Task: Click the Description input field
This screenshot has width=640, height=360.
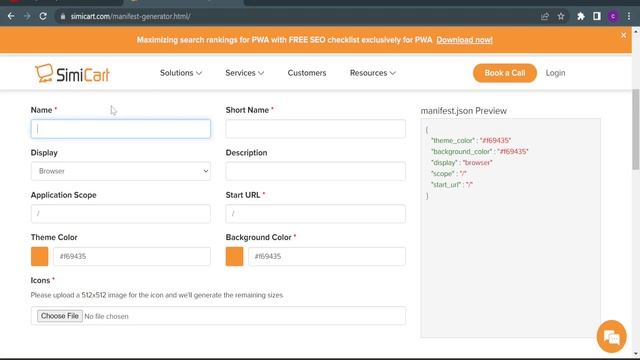Action: (316, 171)
